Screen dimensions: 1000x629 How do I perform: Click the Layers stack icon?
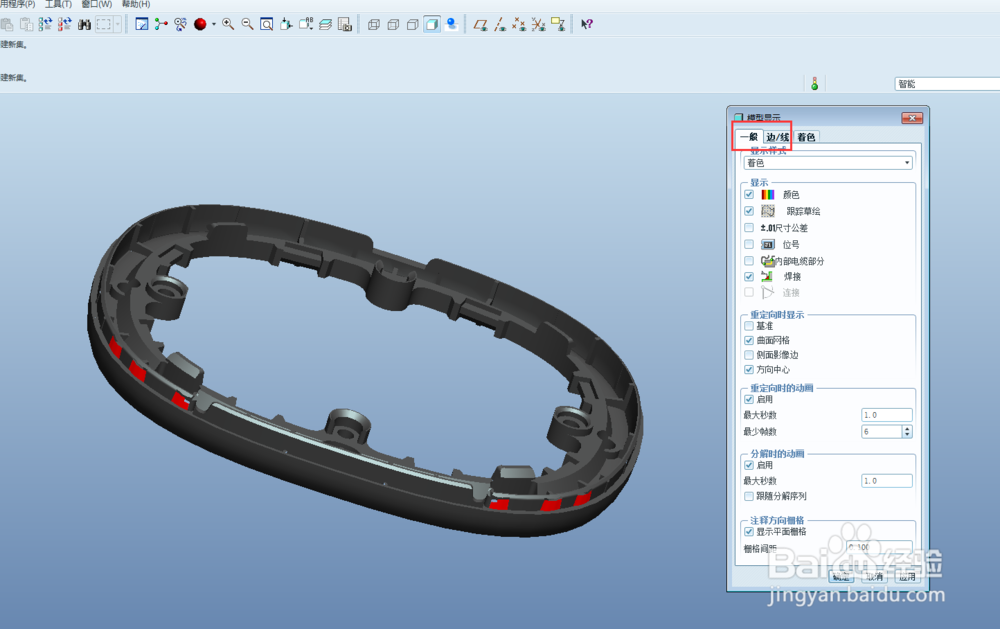(325, 24)
